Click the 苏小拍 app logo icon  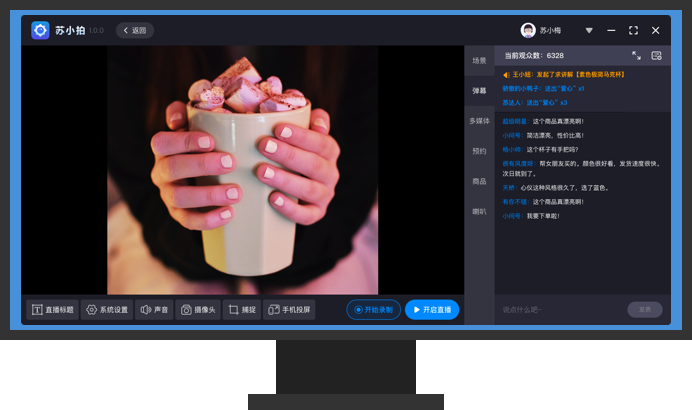pyautogui.click(x=40, y=30)
